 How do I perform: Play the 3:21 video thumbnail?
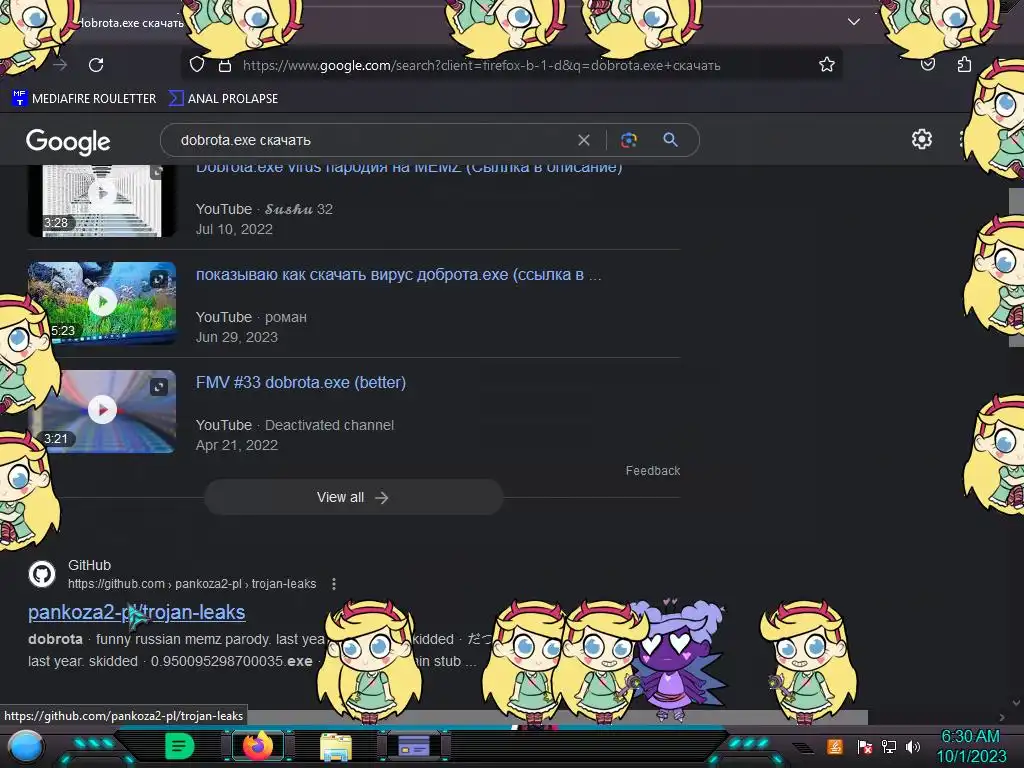point(102,411)
